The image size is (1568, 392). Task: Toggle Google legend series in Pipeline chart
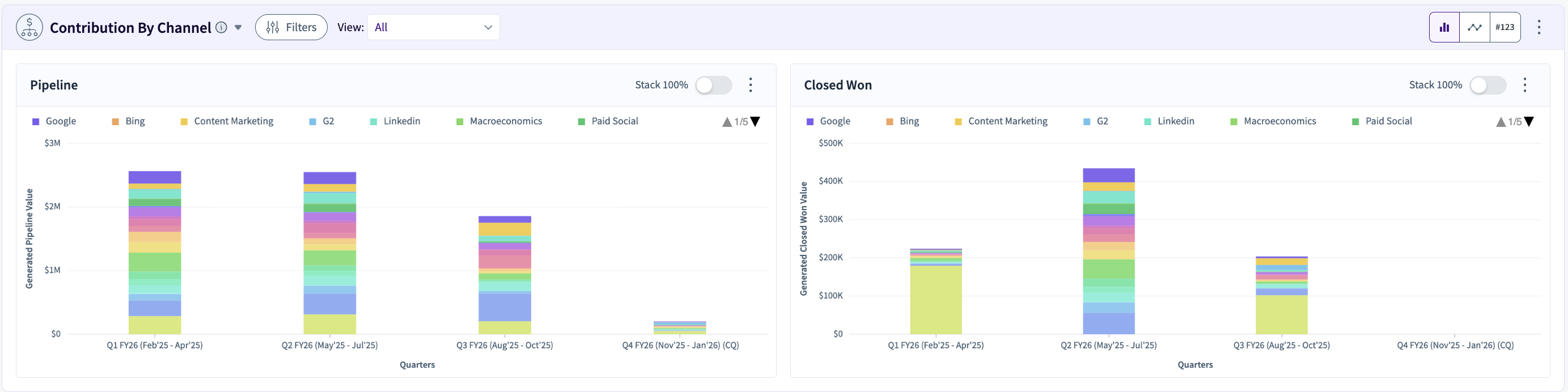(x=53, y=121)
